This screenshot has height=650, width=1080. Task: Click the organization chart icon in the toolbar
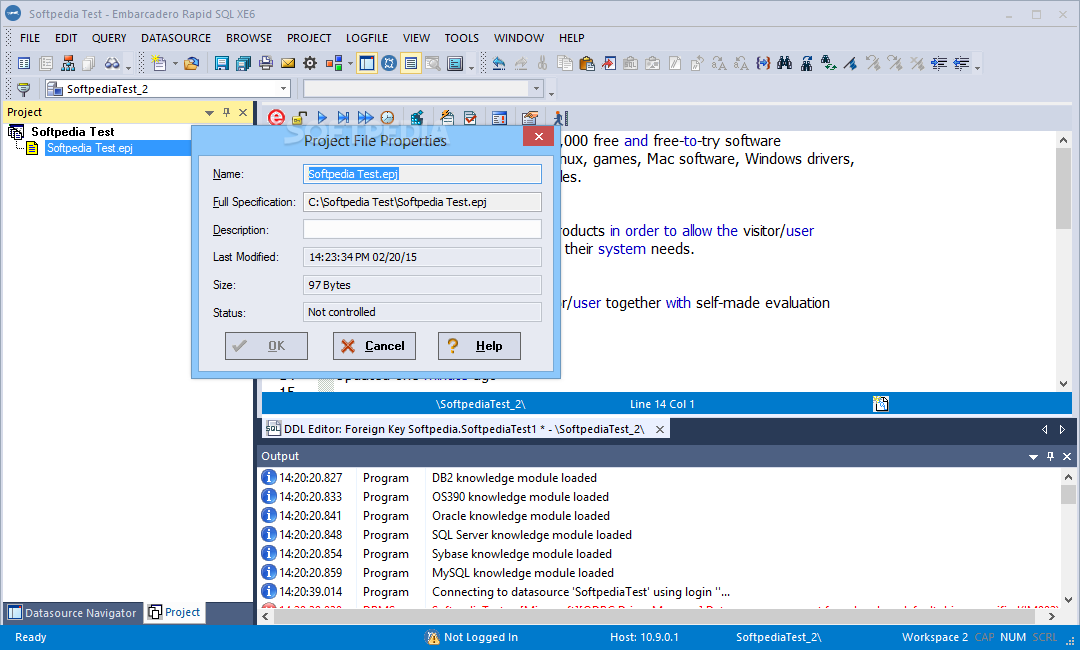(68, 64)
